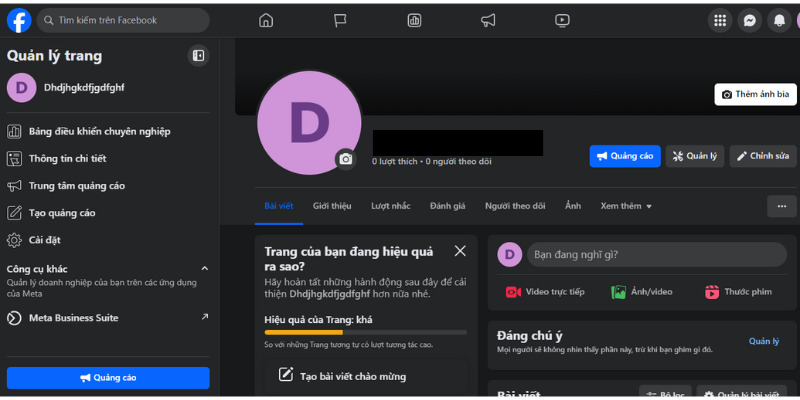Click the Cài đặt gear icon
Image resolution: width=800 pixels, height=400 pixels.
click(14, 240)
